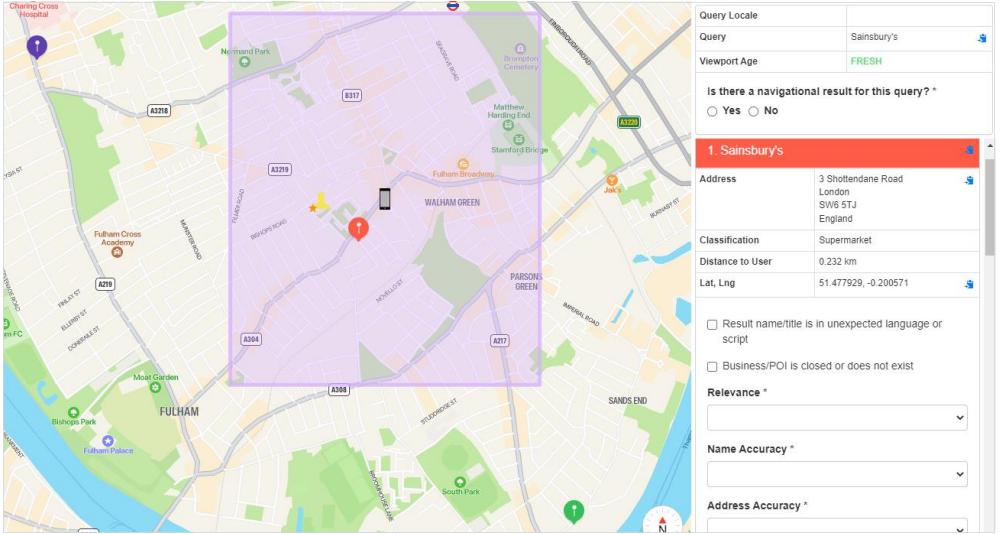Select No for navigational result

754,111
